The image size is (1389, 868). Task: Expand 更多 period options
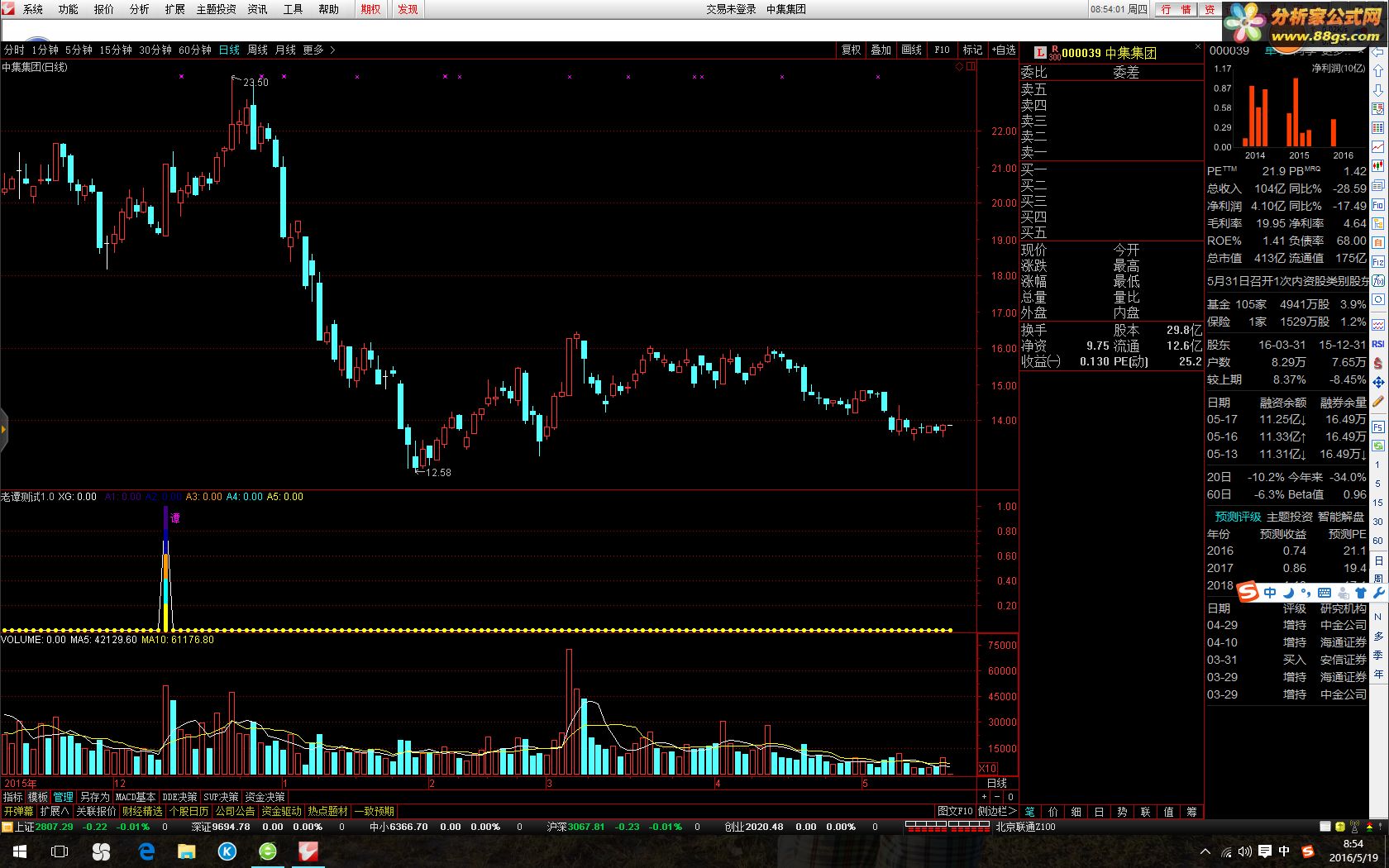(318, 50)
